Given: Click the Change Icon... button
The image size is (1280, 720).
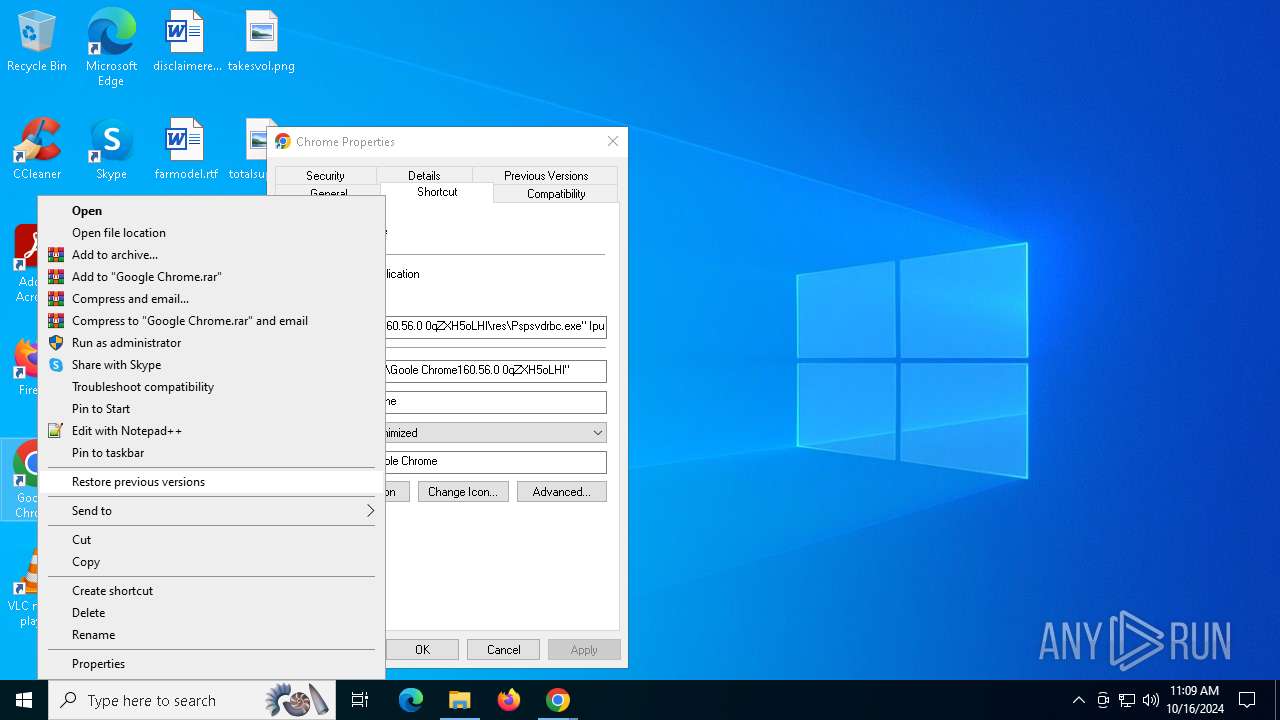Looking at the screenshot, I should (463, 492).
